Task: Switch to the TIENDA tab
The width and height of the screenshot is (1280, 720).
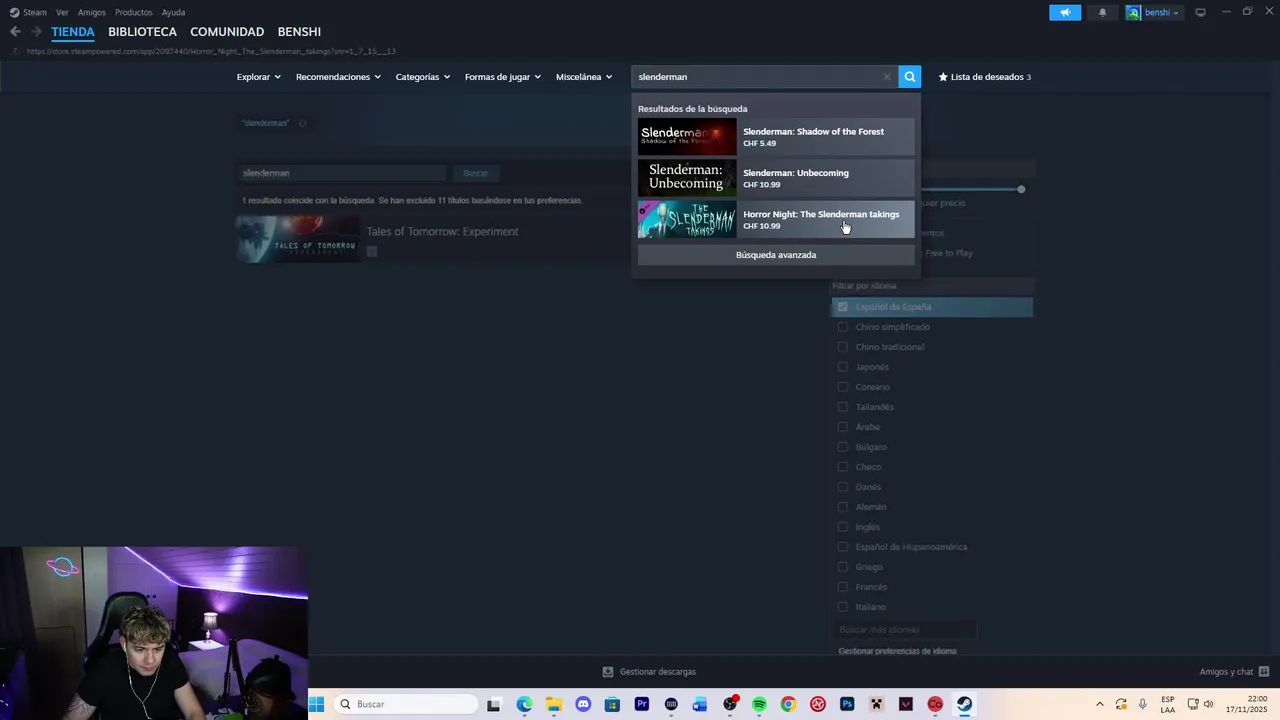Action: pos(73,32)
